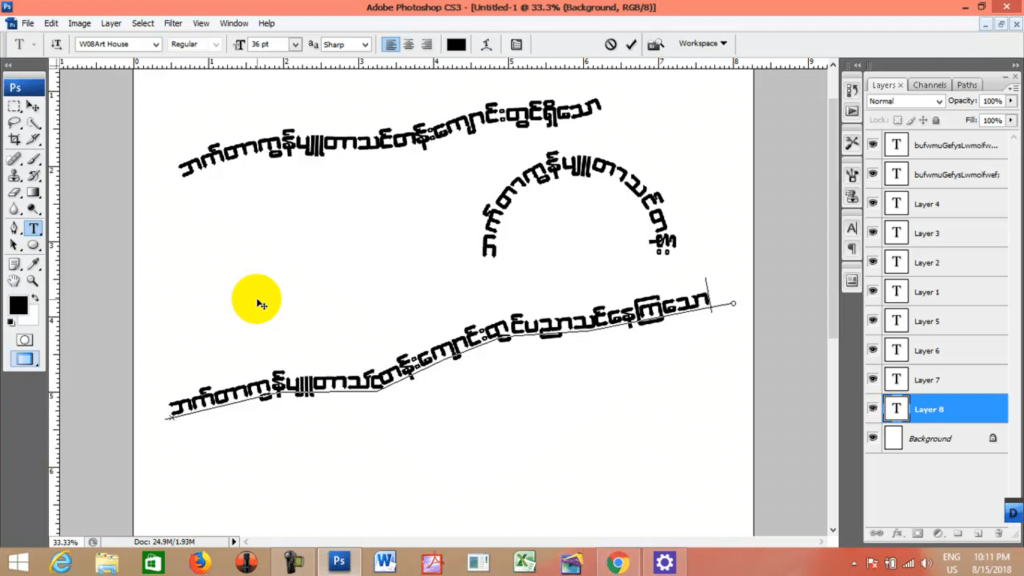Select the Healing Brush tool
This screenshot has width=1024, height=576.
tap(14, 159)
